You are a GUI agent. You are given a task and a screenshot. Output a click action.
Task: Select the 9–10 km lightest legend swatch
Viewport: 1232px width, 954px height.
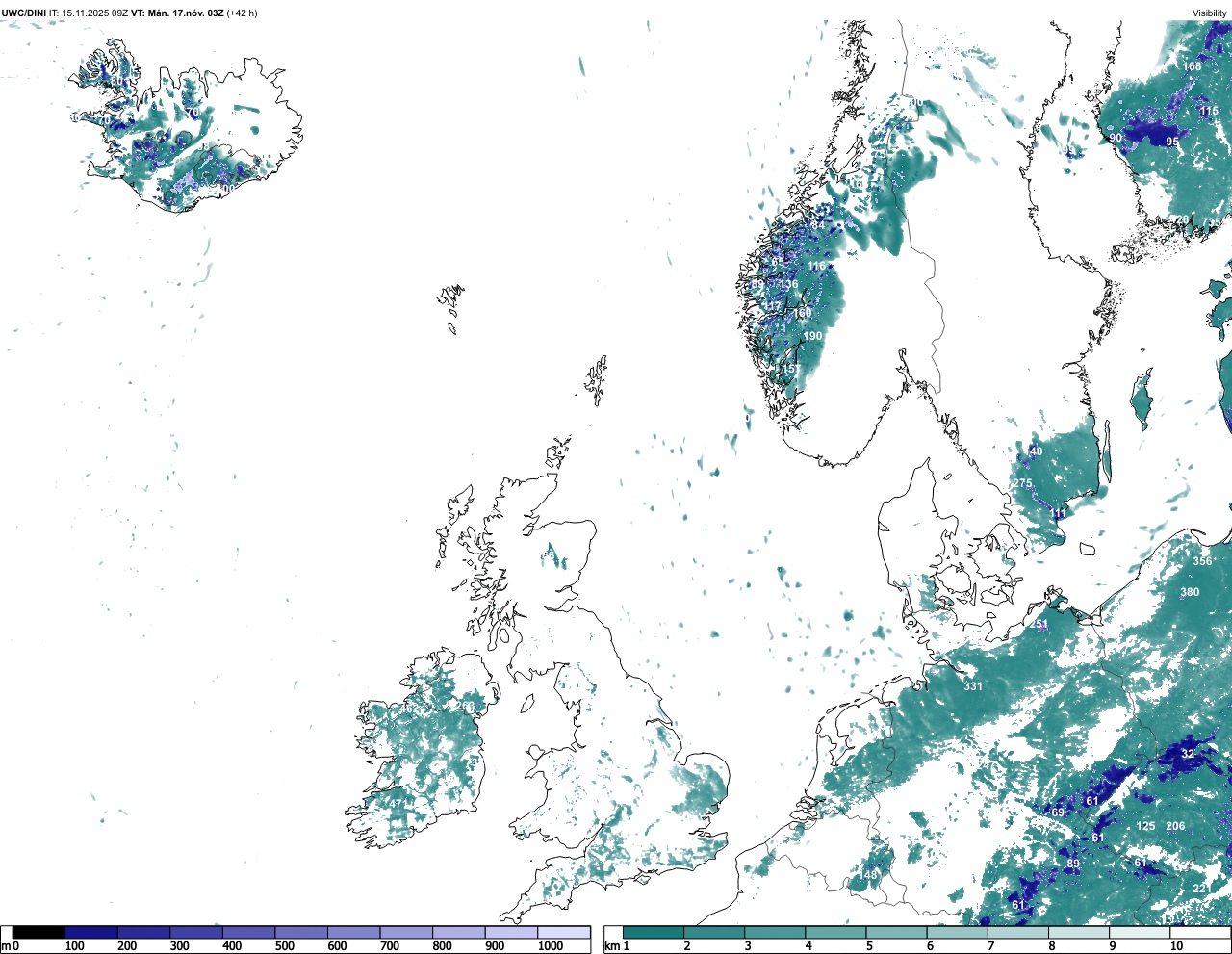click(x=1141, y=933)
